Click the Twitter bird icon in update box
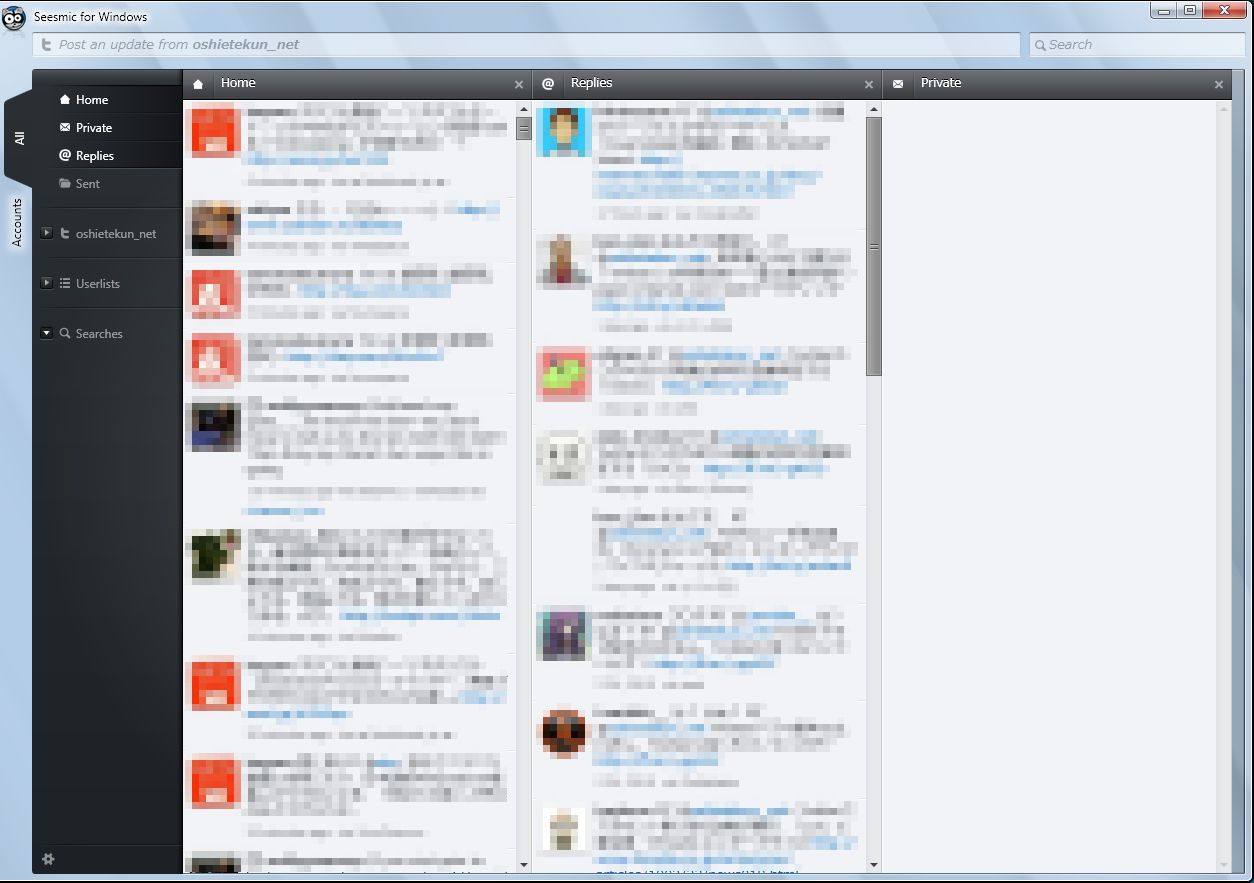The height and width of the screenshot is (883, 1254). pos(46,44)
